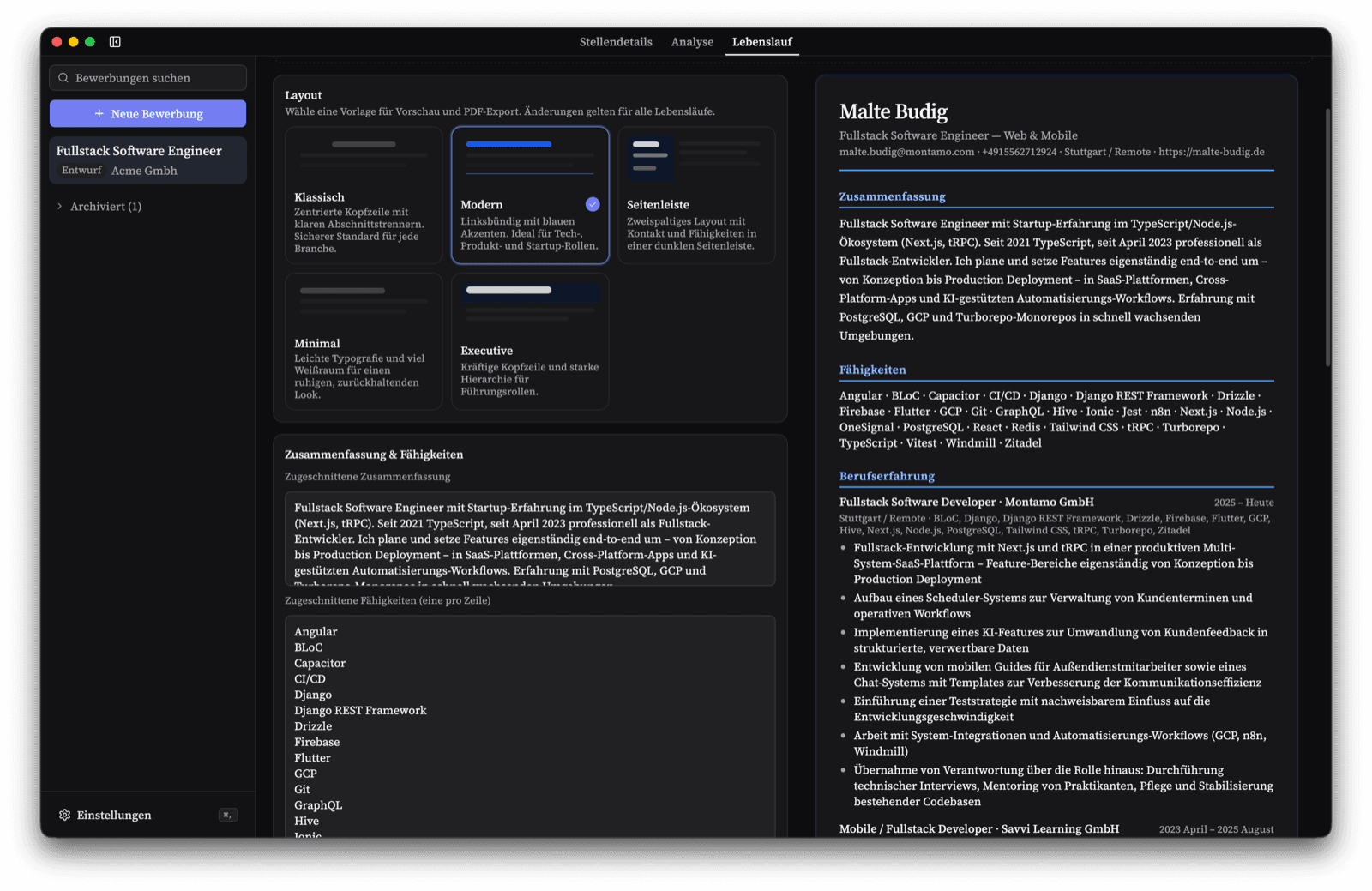
Task: Open the Analyse tab
Action: tap(692, 42)
